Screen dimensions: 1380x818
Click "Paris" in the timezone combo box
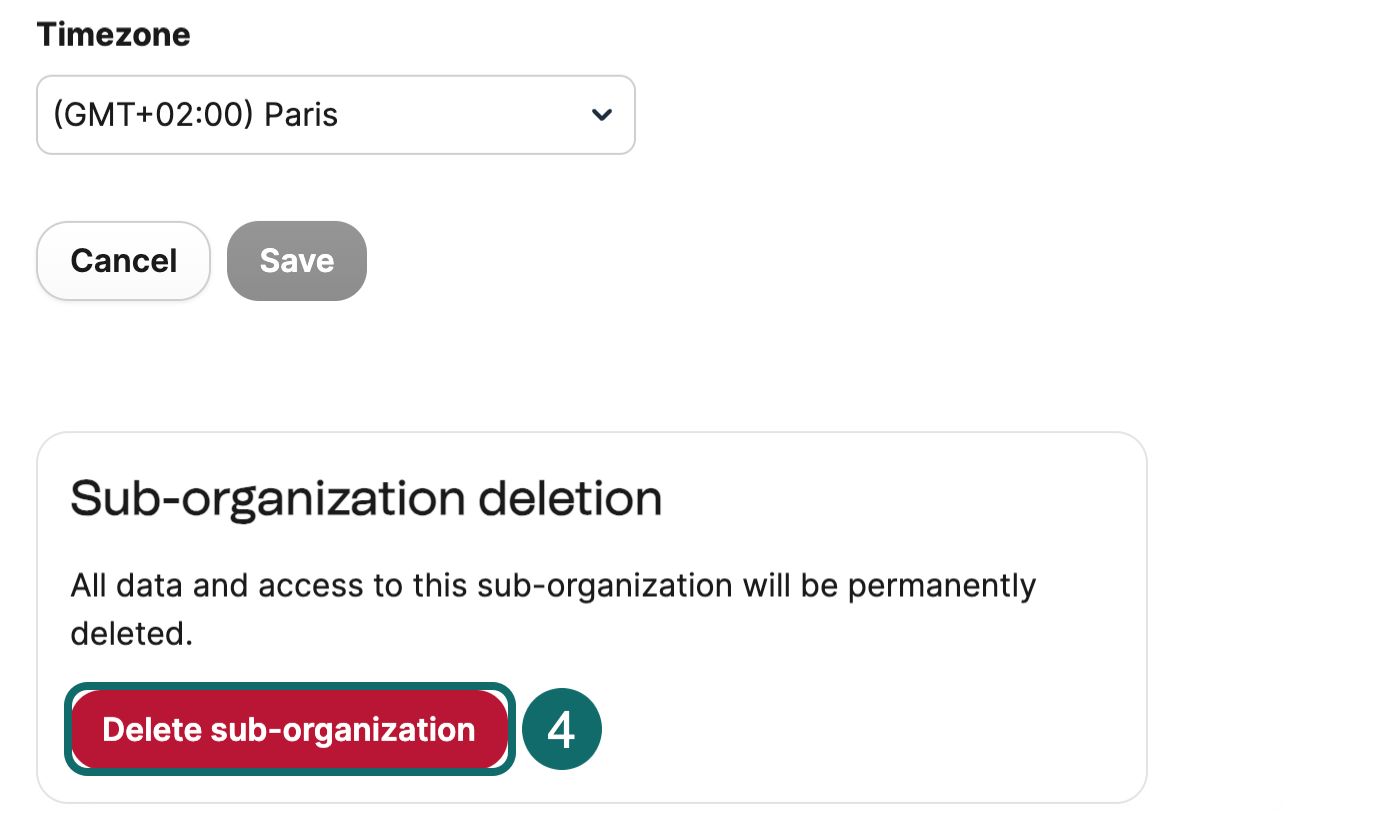tap(301, 115)
